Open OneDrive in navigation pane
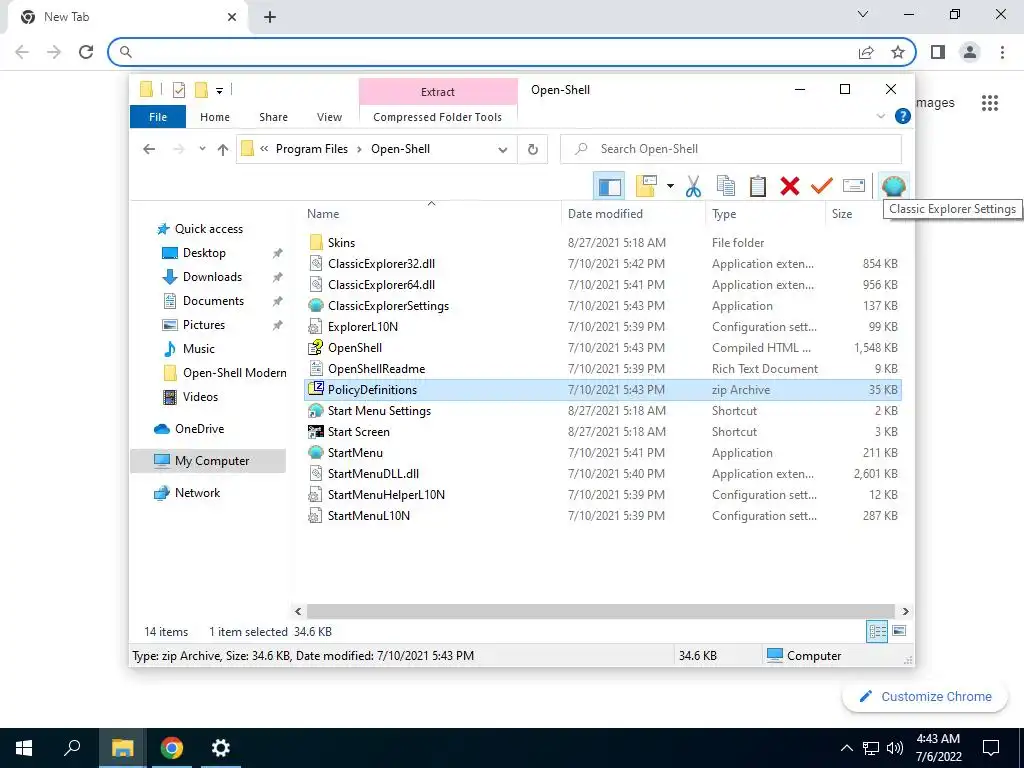1024x768 pixels. click(x=199, y=429)
